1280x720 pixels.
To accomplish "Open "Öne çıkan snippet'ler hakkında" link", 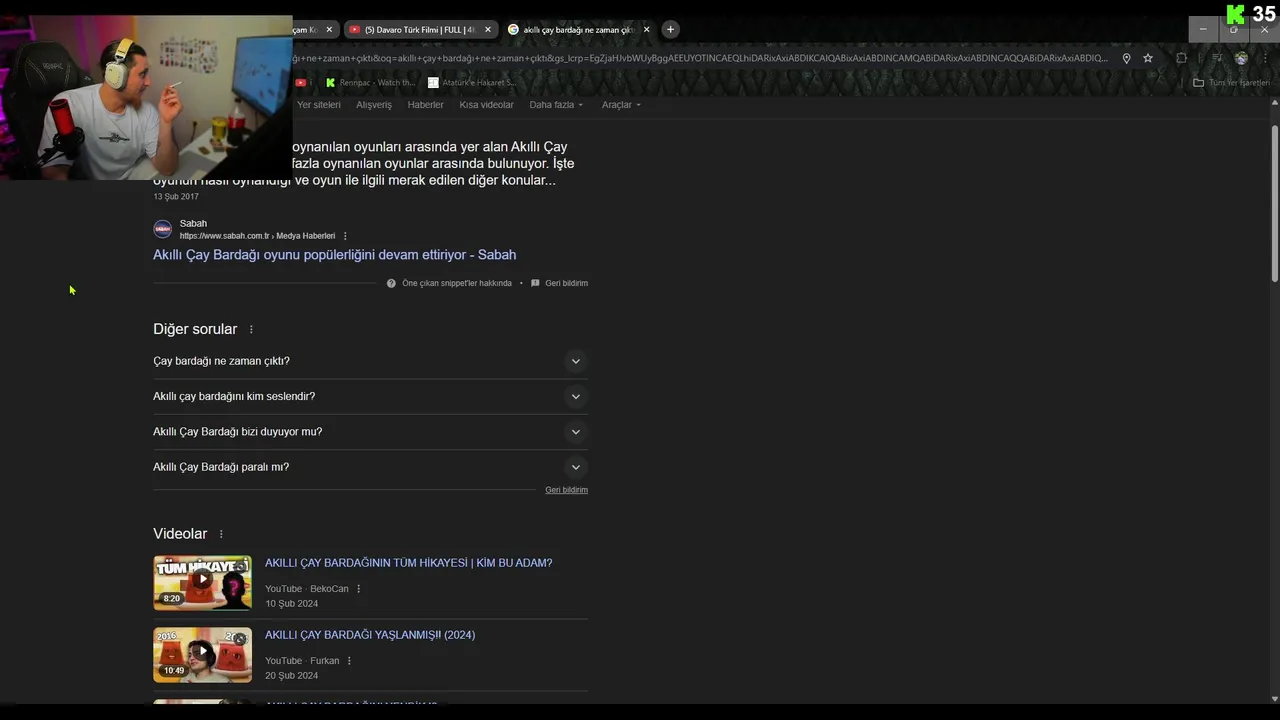I will (x=456, y=283).
